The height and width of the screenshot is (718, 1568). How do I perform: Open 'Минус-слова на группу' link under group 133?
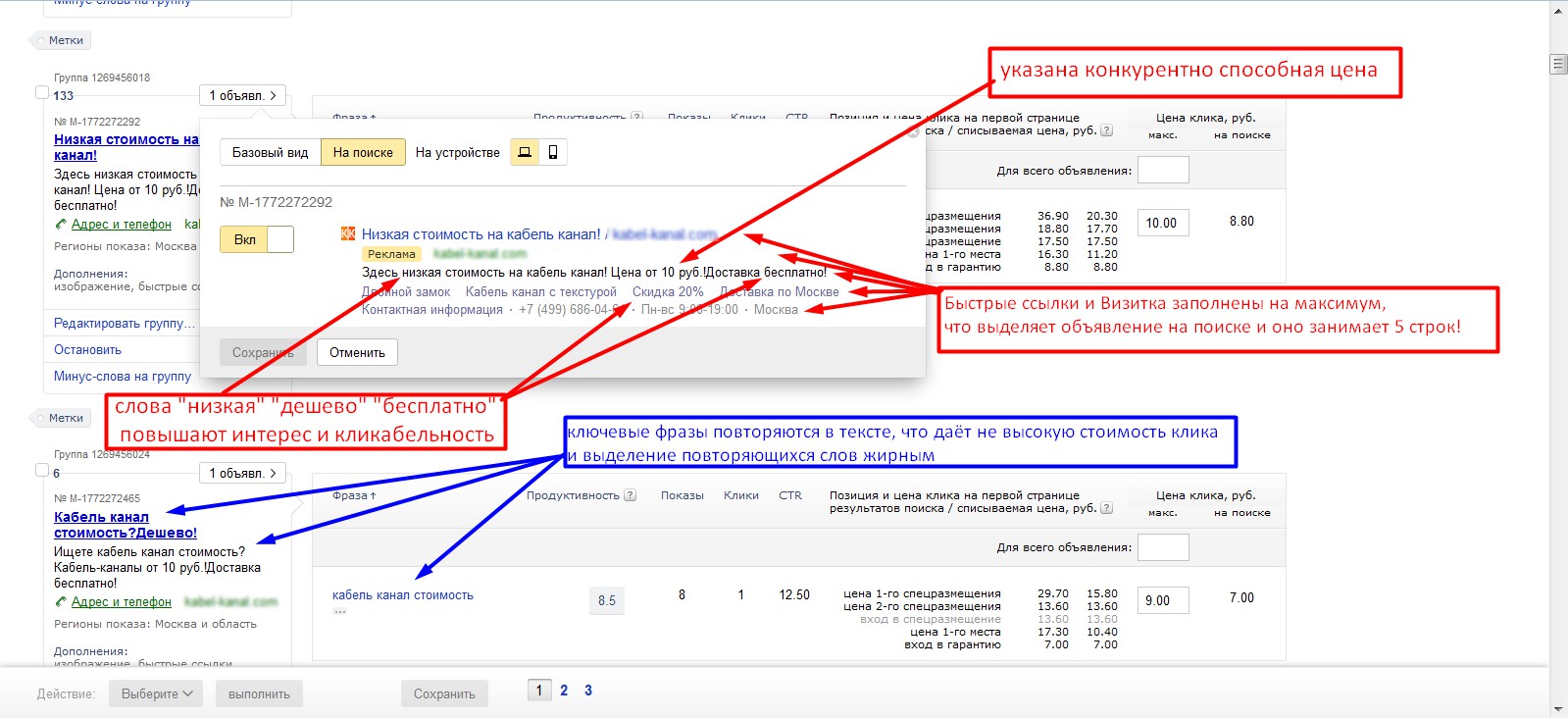tap(123, 377)
